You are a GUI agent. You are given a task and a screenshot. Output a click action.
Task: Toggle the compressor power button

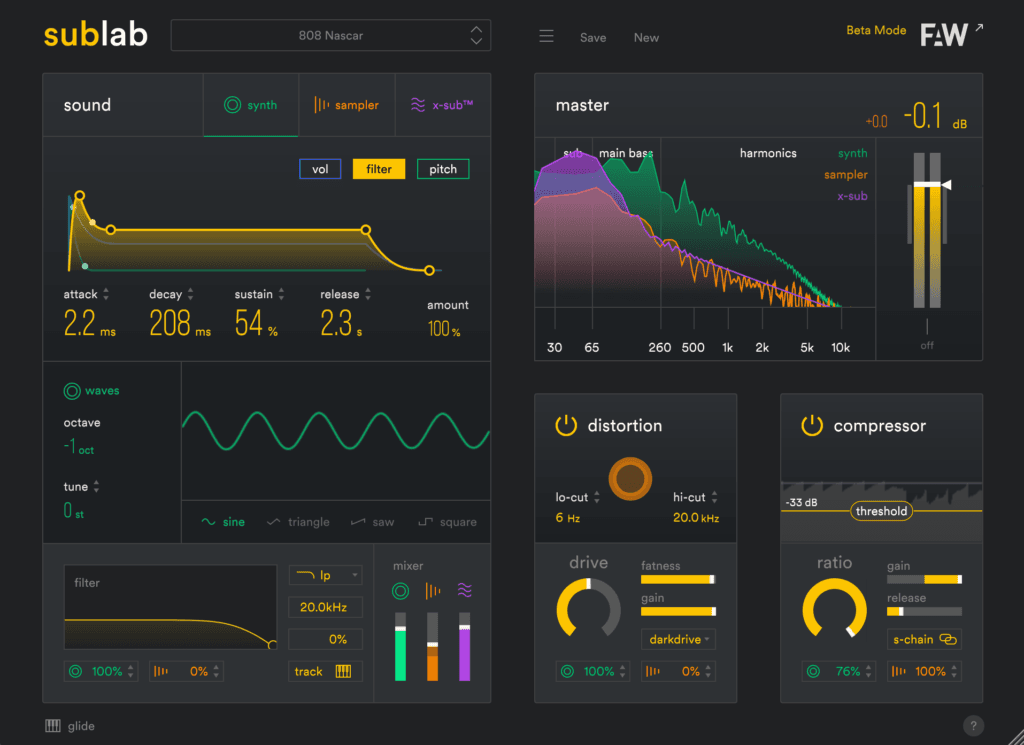(x=812, y=426)
